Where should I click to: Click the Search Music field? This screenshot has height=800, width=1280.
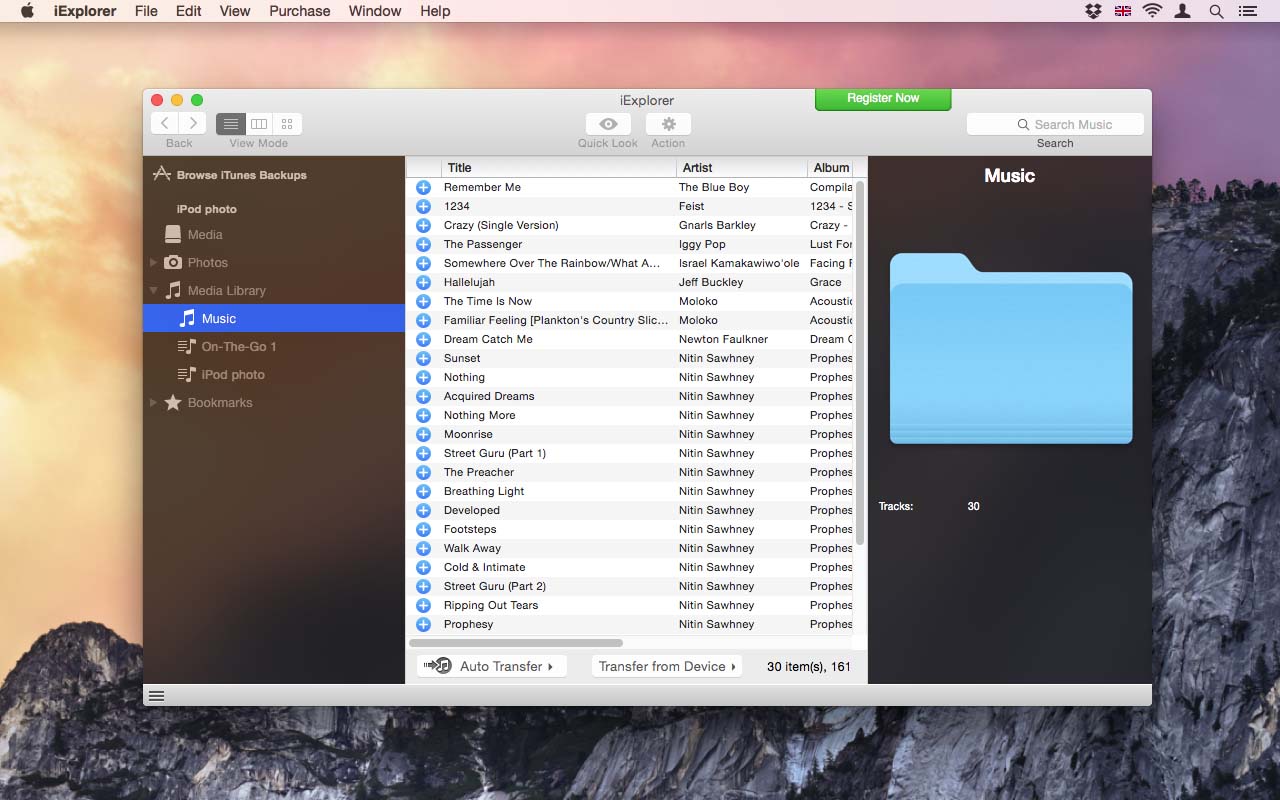(x=1055, y=124)
